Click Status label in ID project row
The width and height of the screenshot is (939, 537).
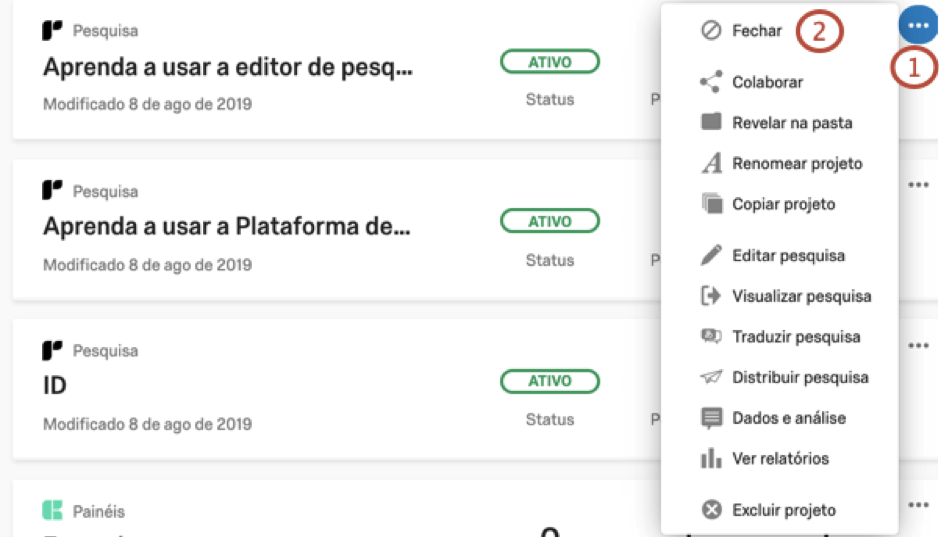550,420
